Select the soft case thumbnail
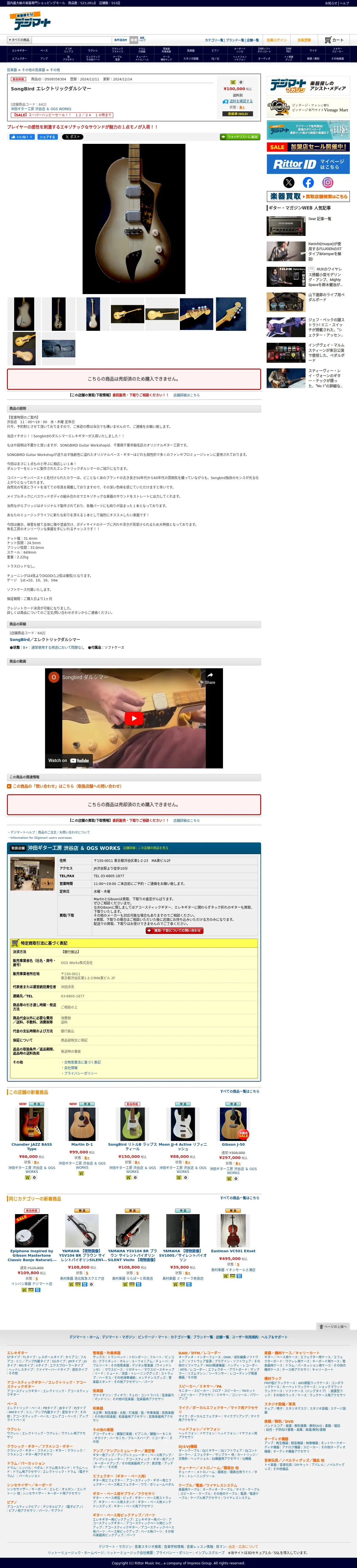This screenshot has height=1568, width=357. (58, 348)
